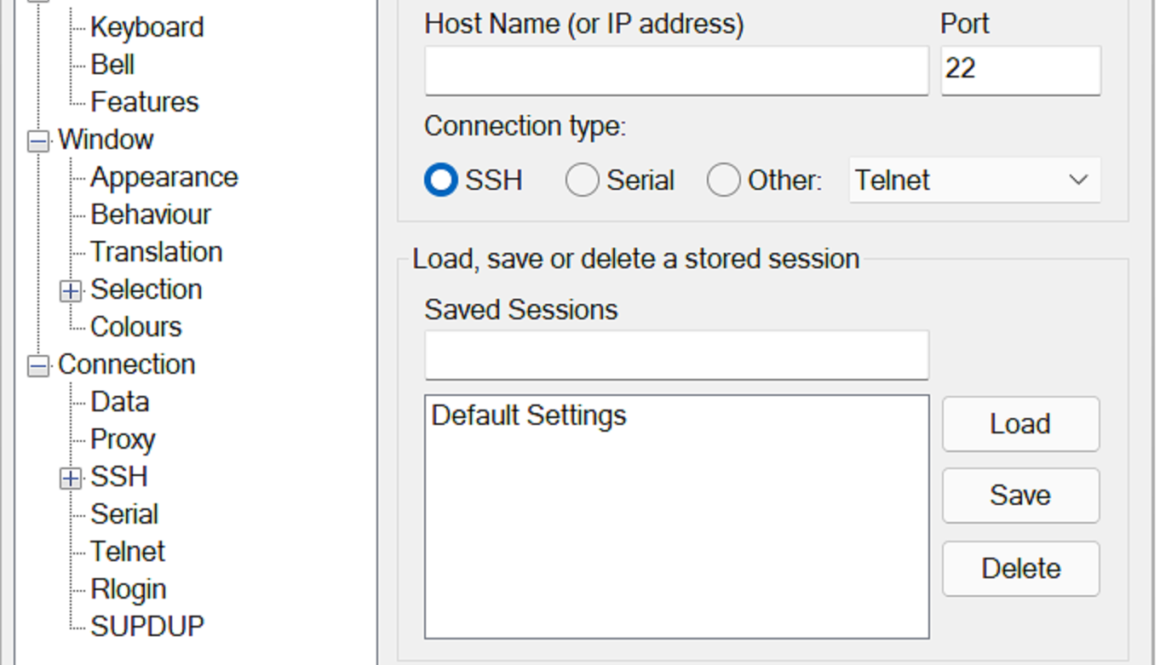Focus the Port number field

click(x=1020, y=71)
